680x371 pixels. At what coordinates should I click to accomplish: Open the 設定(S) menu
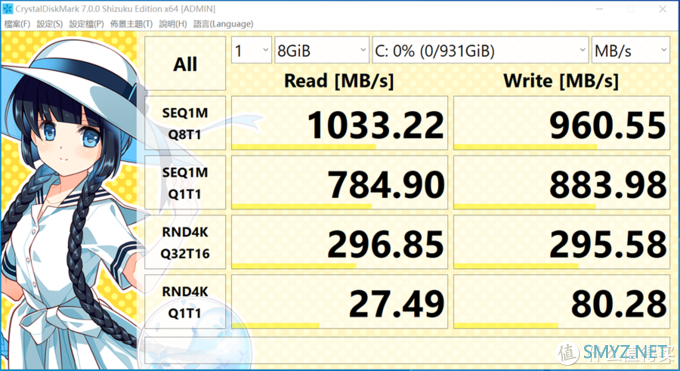tap(49, 24)
